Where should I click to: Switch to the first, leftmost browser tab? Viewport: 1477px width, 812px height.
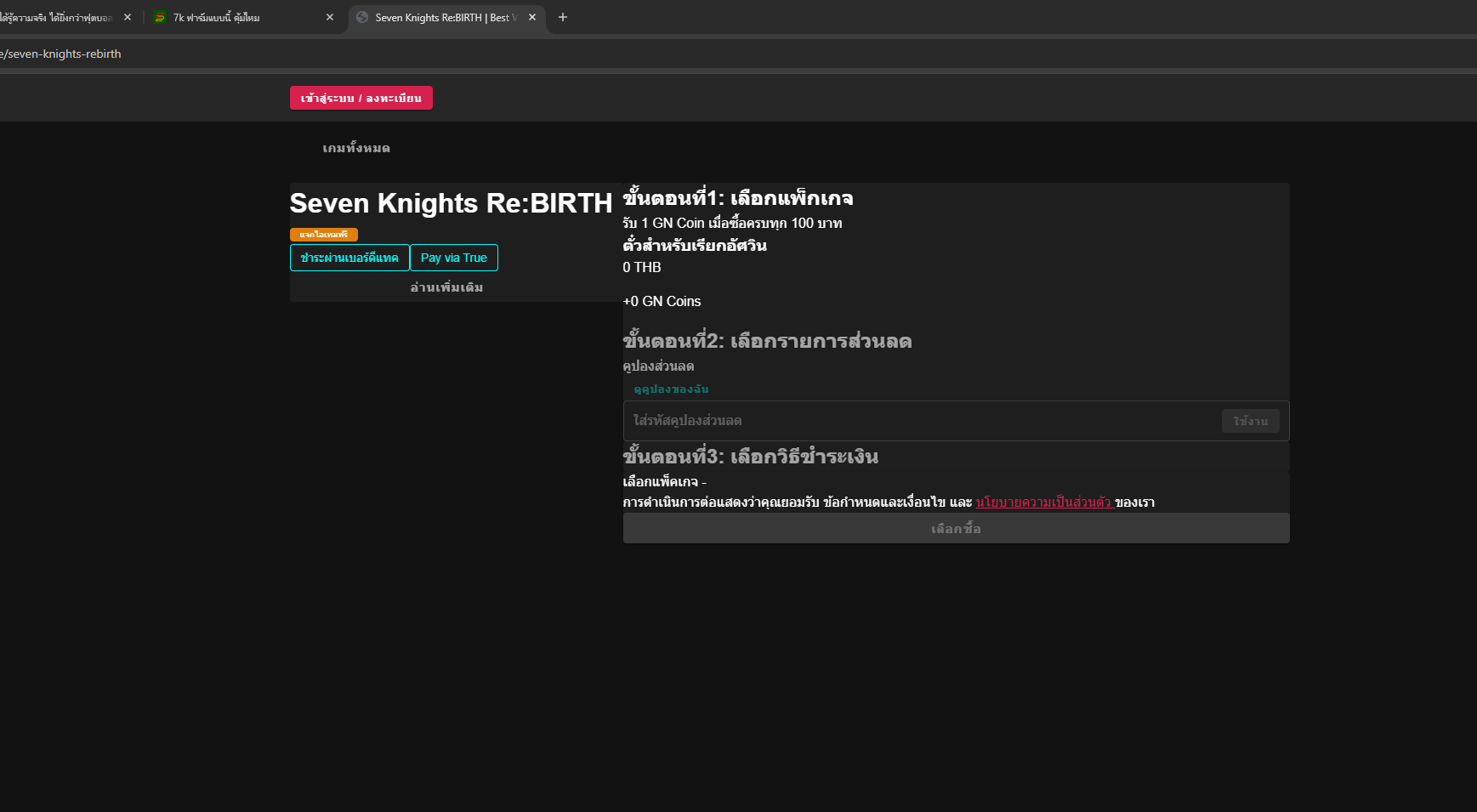coord(55,18)
